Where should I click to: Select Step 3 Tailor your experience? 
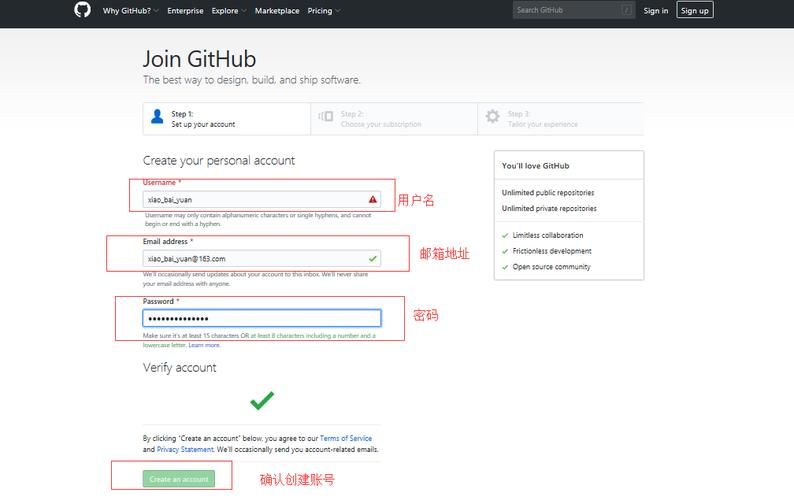(x=561, y=119)
